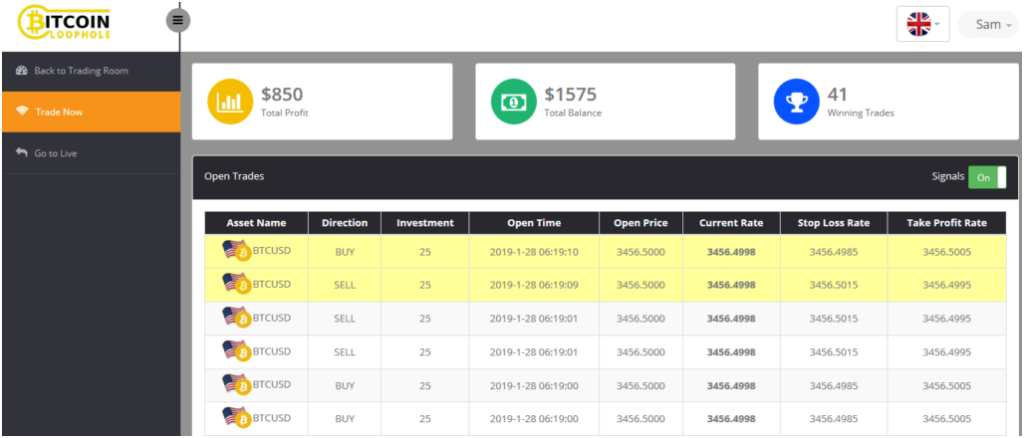Expand the Sam user account menu
Screen dimensions: 1024x438
click(989, 24)
